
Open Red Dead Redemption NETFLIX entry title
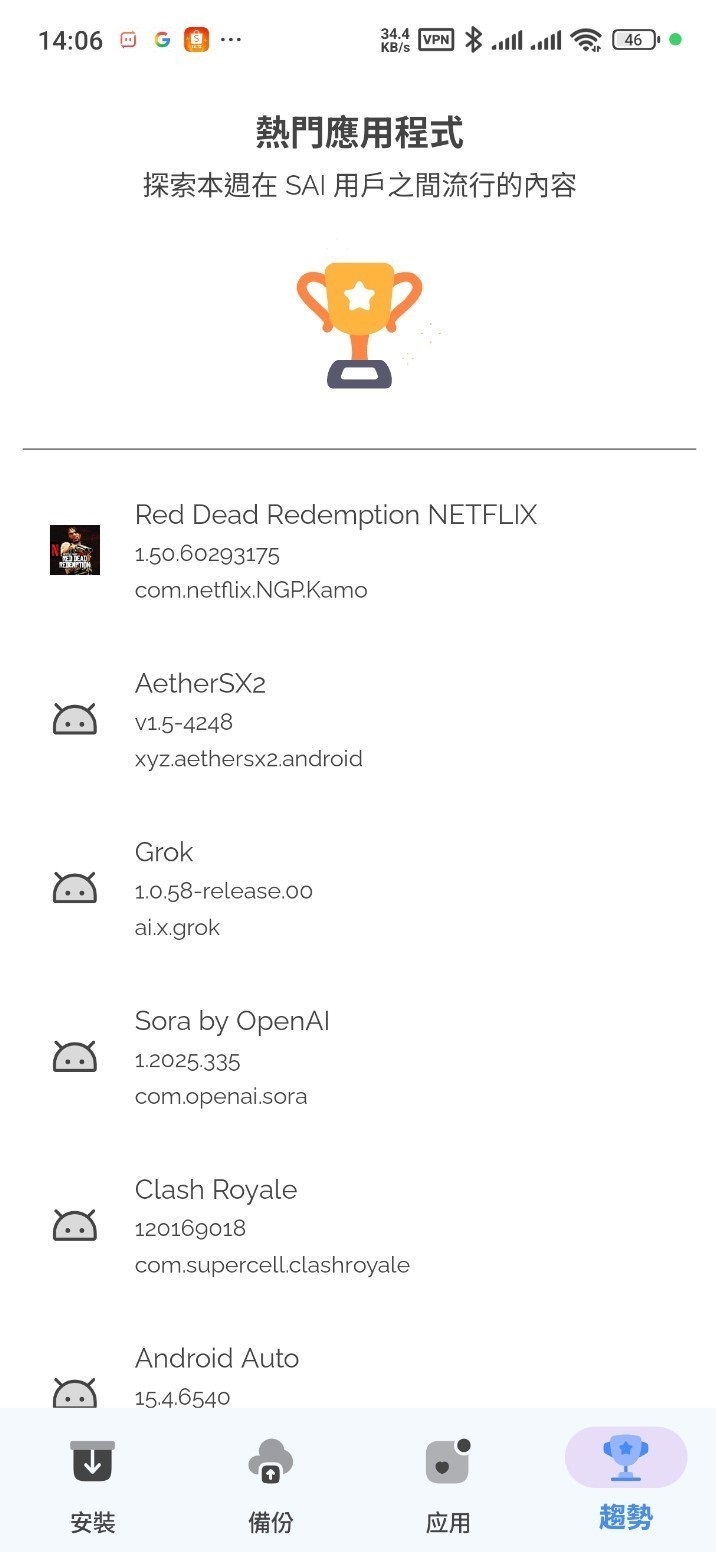pyautogui.click(x=336, y=515)
